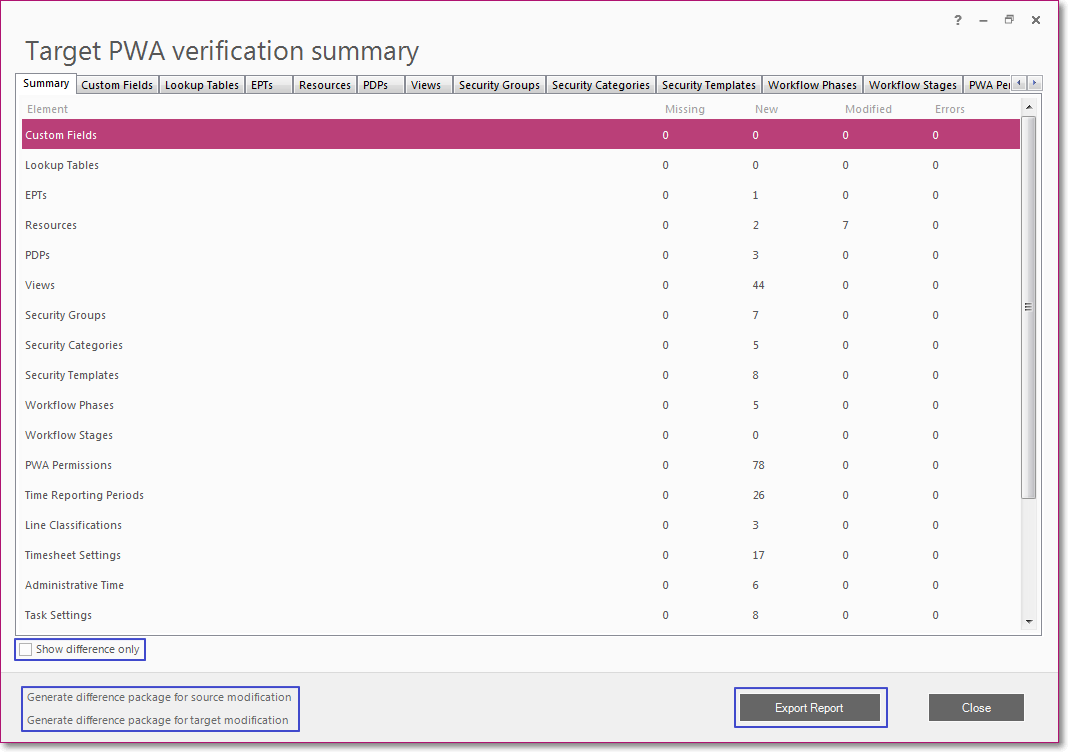Open the Lookup Tables tab

202,85
